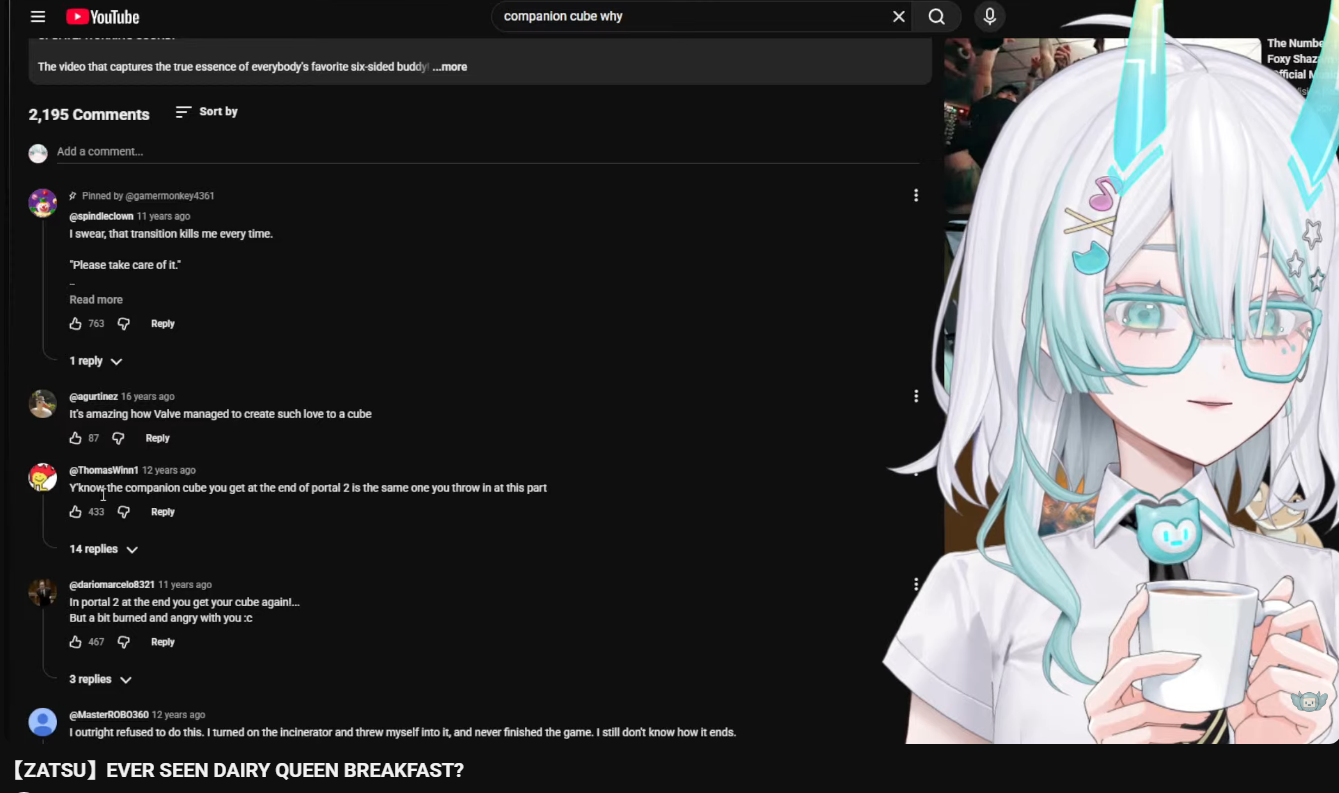This screenshot has height=793, width=1339.
Task: Click the comment 'It's amazing how Valve managed...'
Action: coord(220,414)
